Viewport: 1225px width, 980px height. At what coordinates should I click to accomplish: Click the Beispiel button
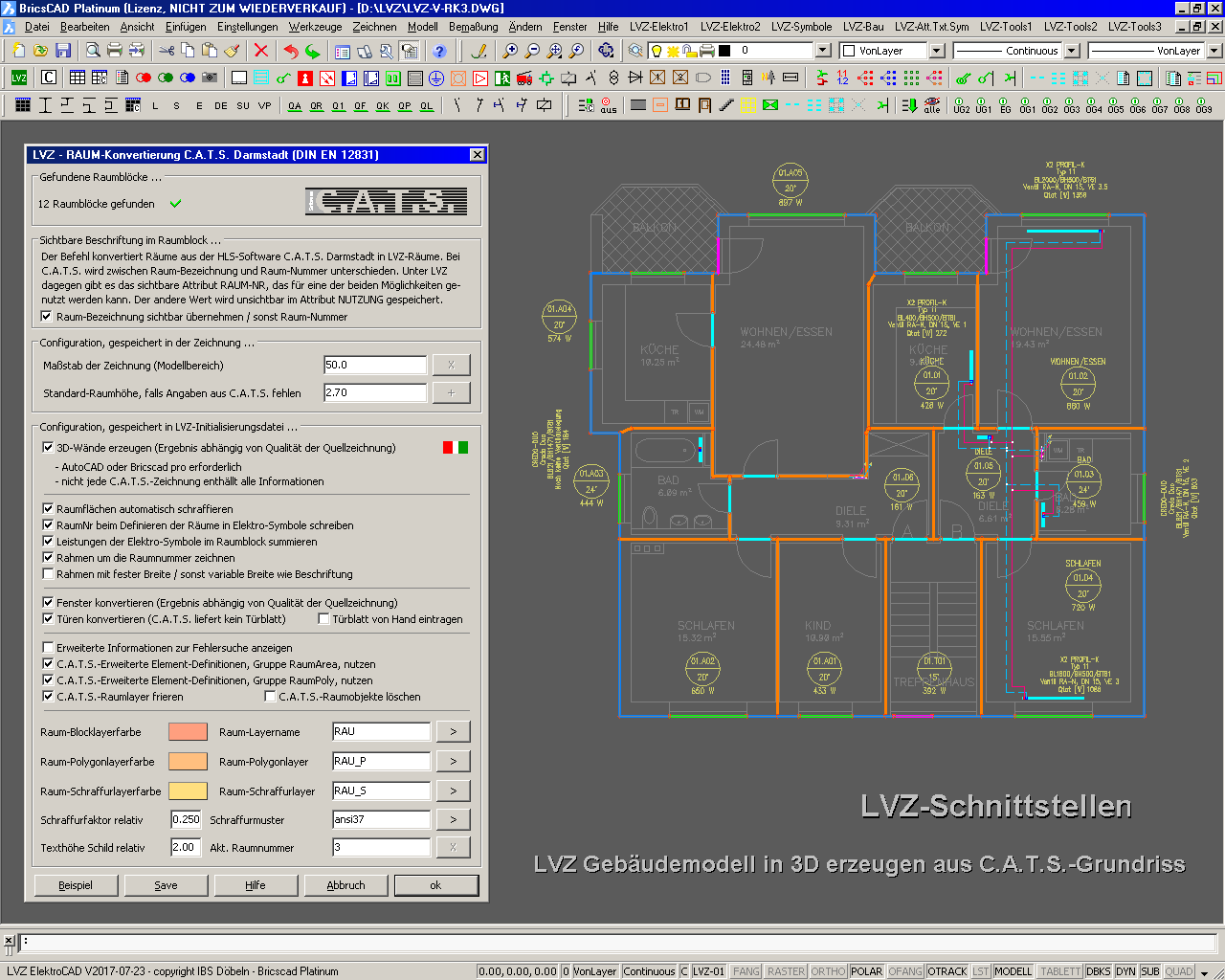coord(76,885)
